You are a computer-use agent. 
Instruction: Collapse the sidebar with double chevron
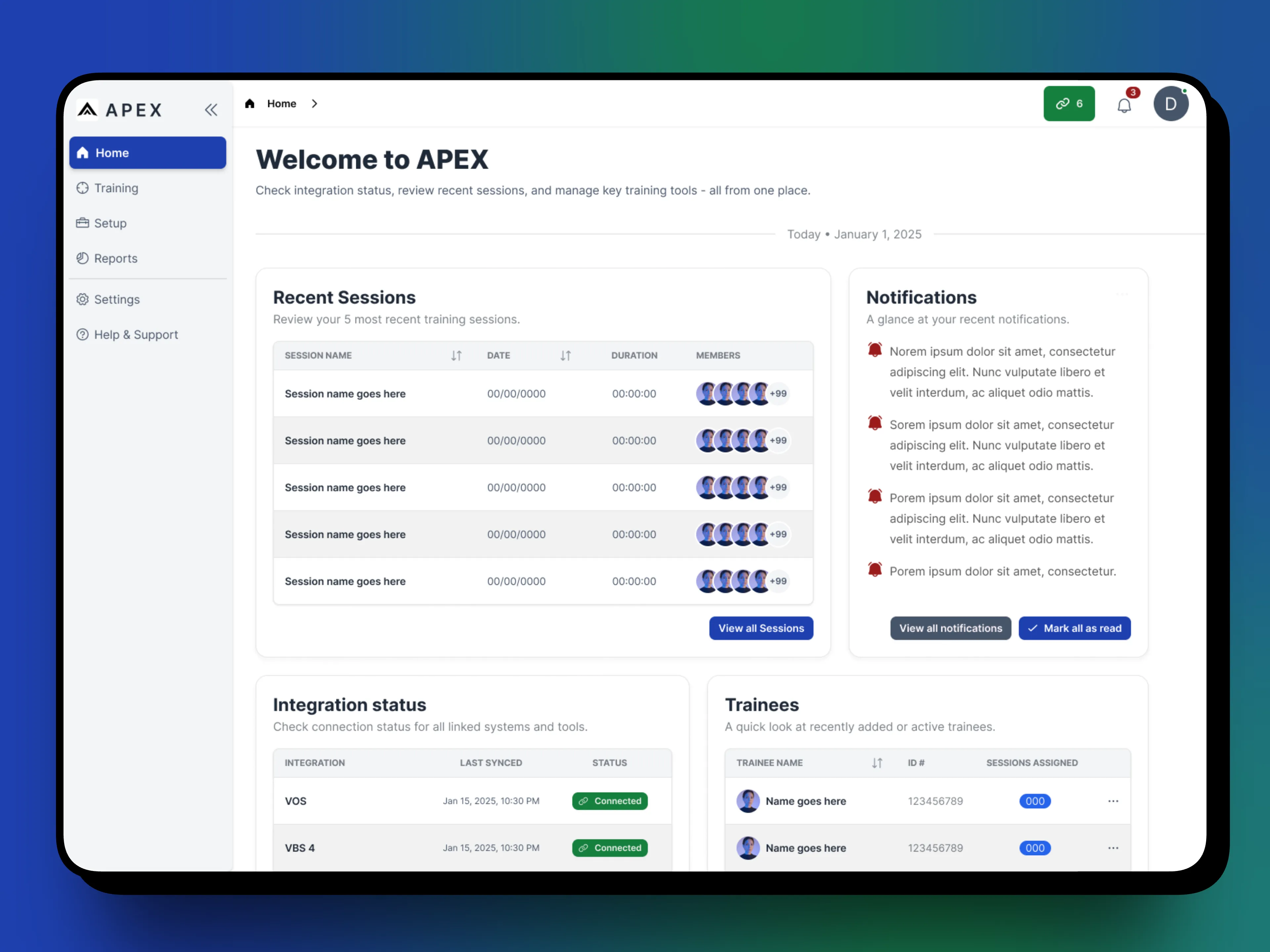coord(211,110)
